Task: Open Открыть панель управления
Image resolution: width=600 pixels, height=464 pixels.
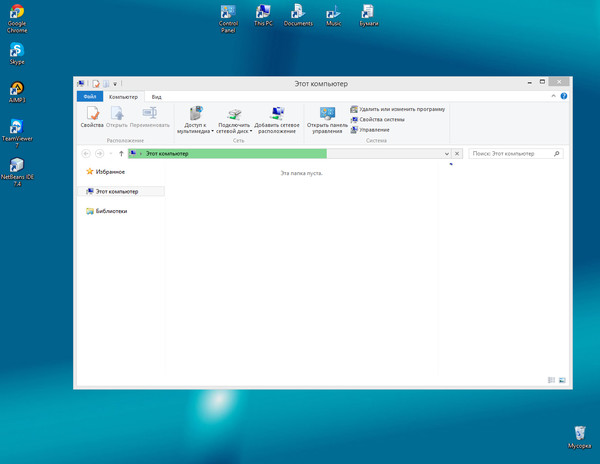Action: (x=327, y=120)
